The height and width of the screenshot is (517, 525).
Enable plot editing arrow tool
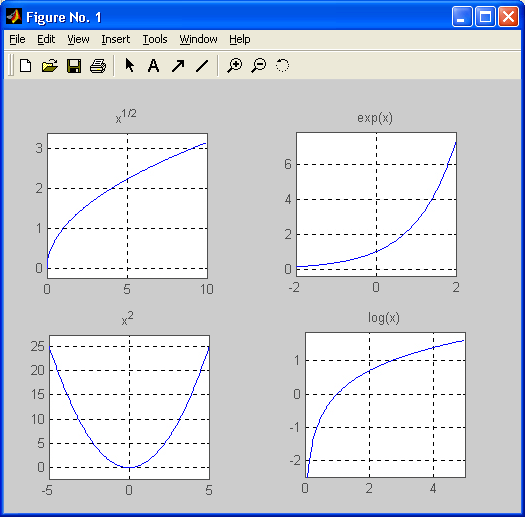click(x=129, y=65)
